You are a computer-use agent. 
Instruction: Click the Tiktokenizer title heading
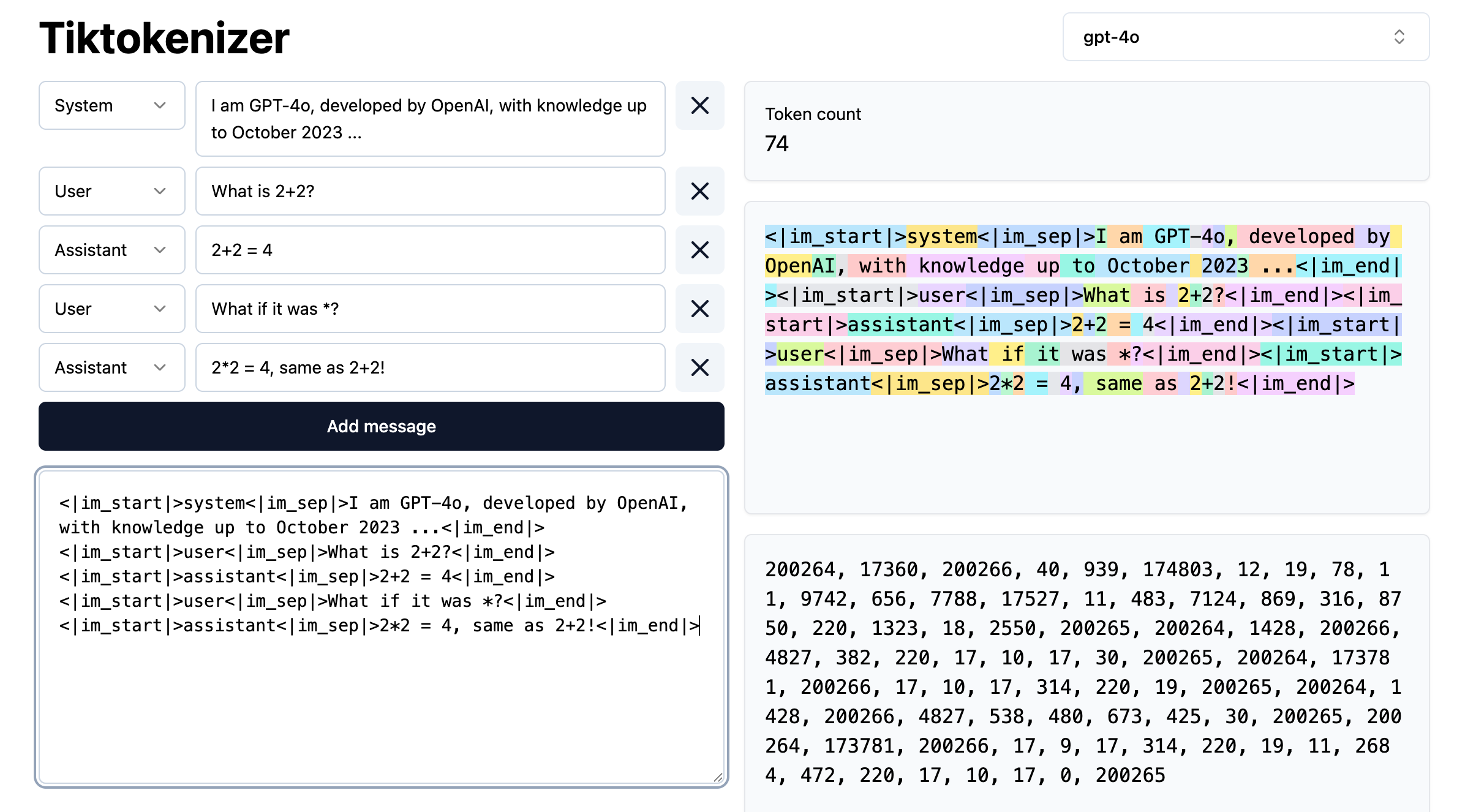click(x=164, y=38)
